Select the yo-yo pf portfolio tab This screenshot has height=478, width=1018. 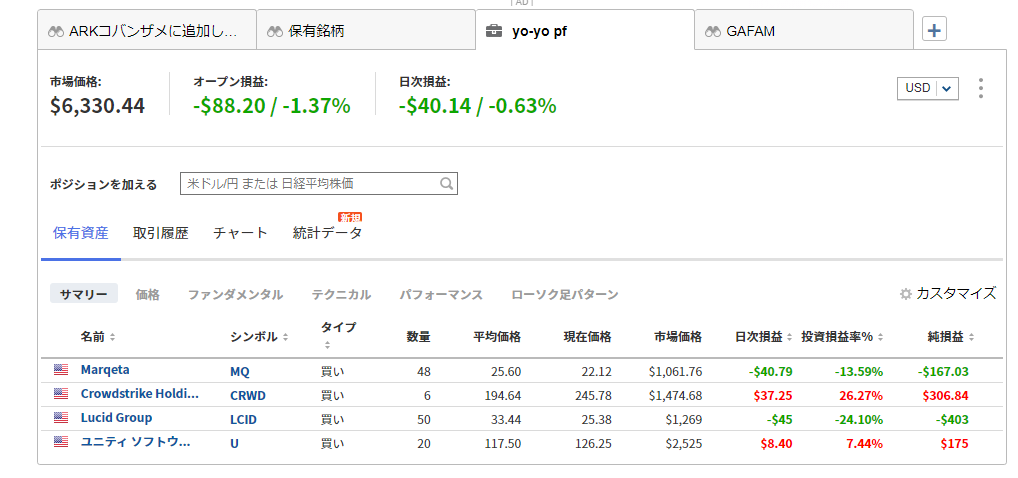click(x=585, y=31)
